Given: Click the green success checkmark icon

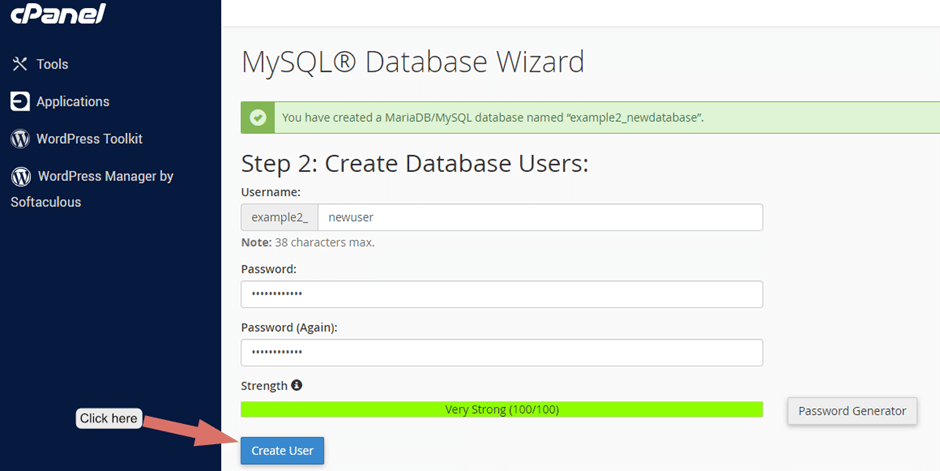Looking at the screenshot, I should (x=258, y=117).
